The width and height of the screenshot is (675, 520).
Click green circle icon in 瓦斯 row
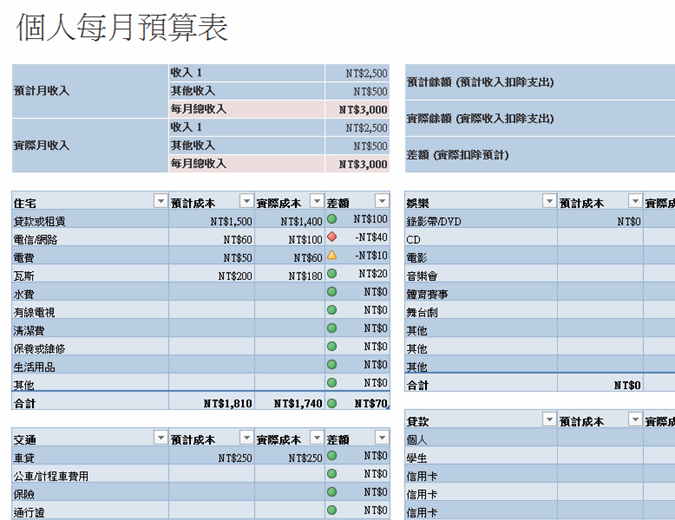coord(331,274)
